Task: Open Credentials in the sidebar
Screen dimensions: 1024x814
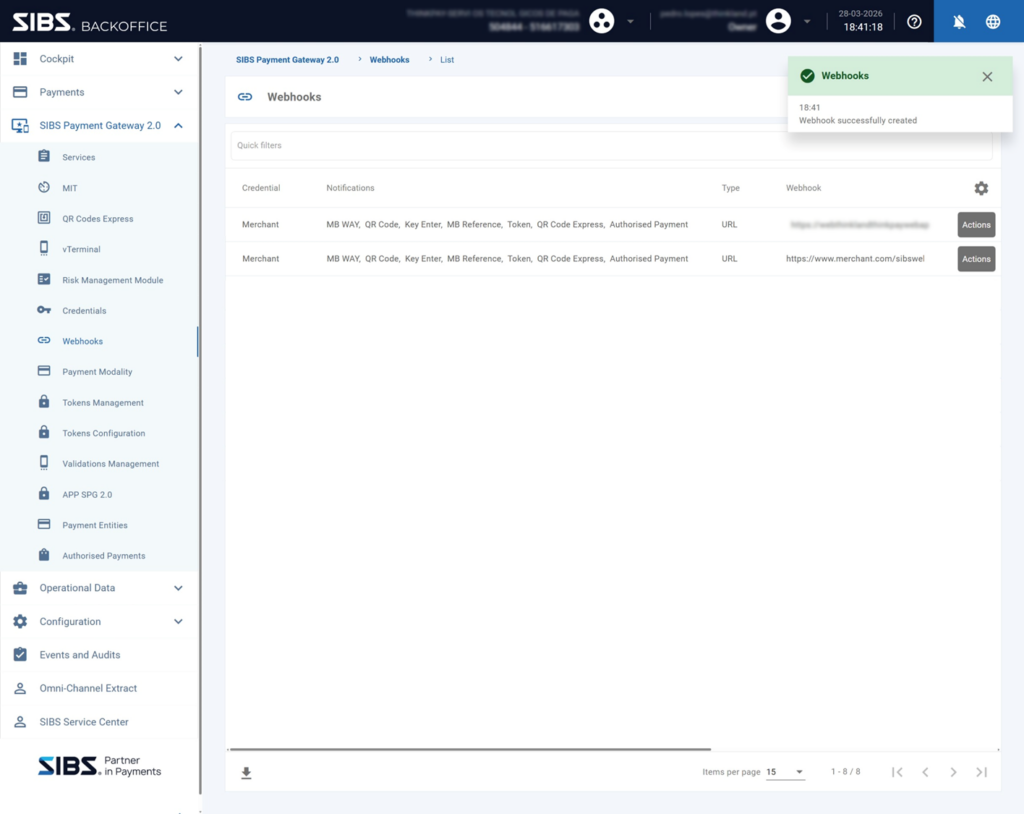Action: pos(84,311)
